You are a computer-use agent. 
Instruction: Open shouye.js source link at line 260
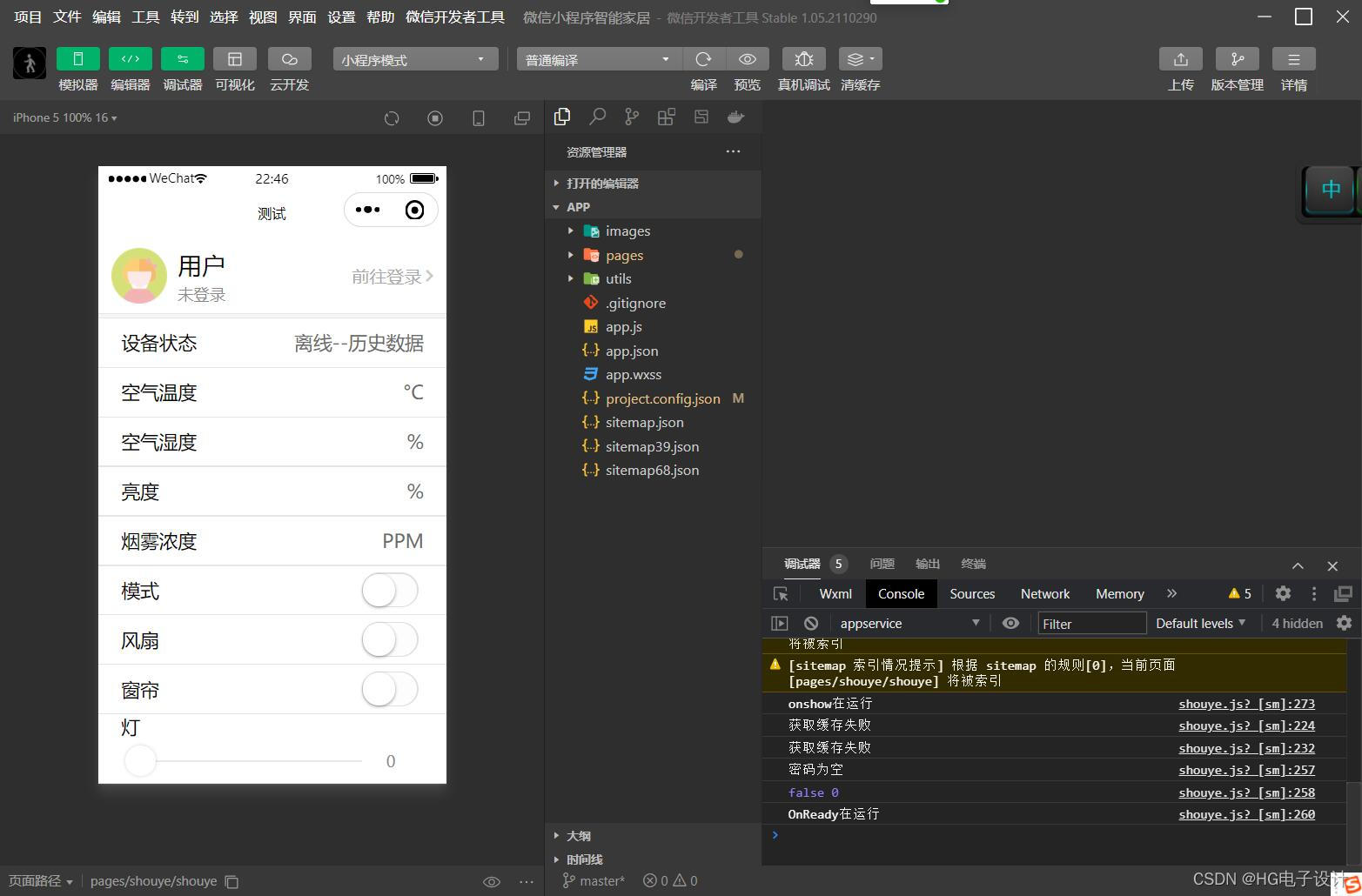pos(1246,814)
